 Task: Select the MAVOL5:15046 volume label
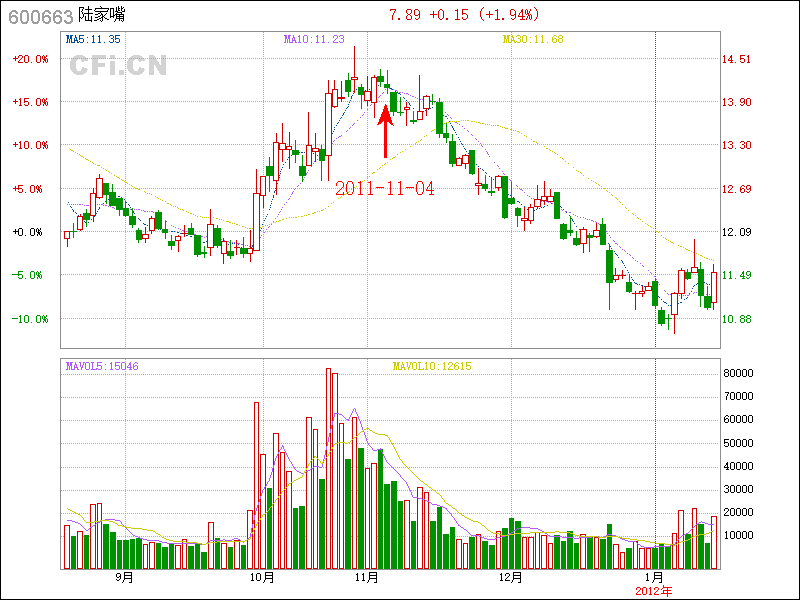pos(101,366)
